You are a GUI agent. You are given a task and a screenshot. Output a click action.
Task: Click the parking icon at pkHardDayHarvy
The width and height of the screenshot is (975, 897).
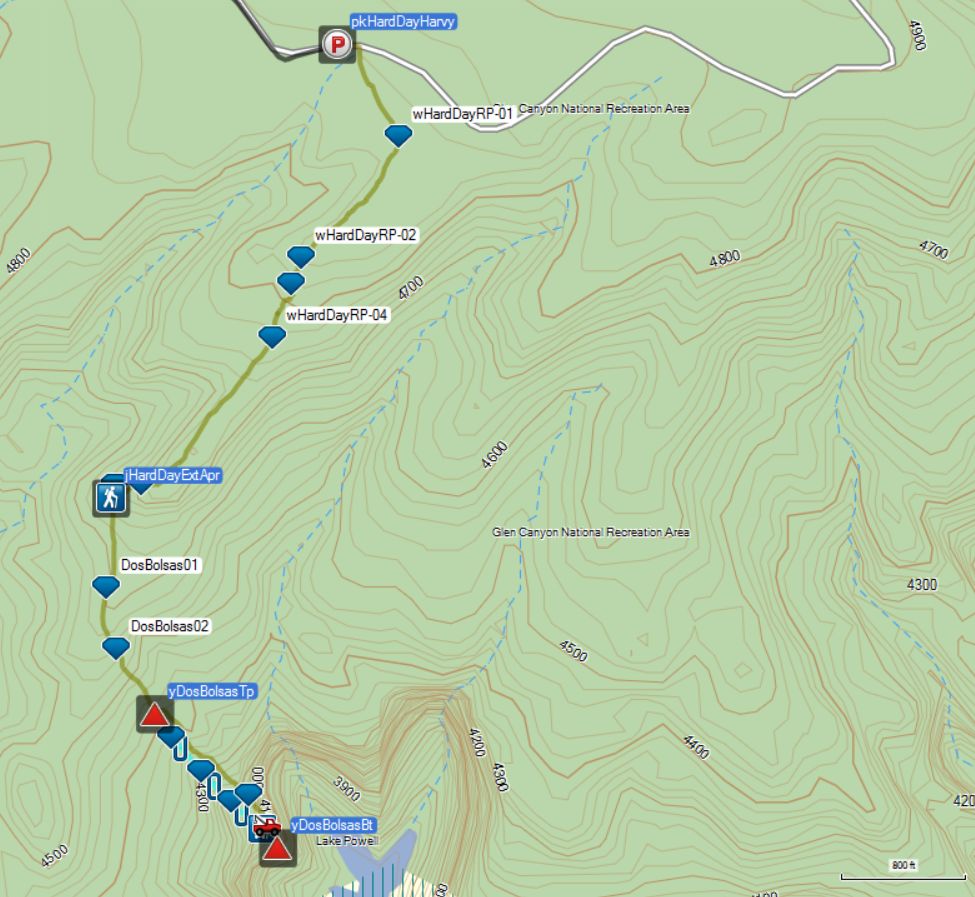337,45
